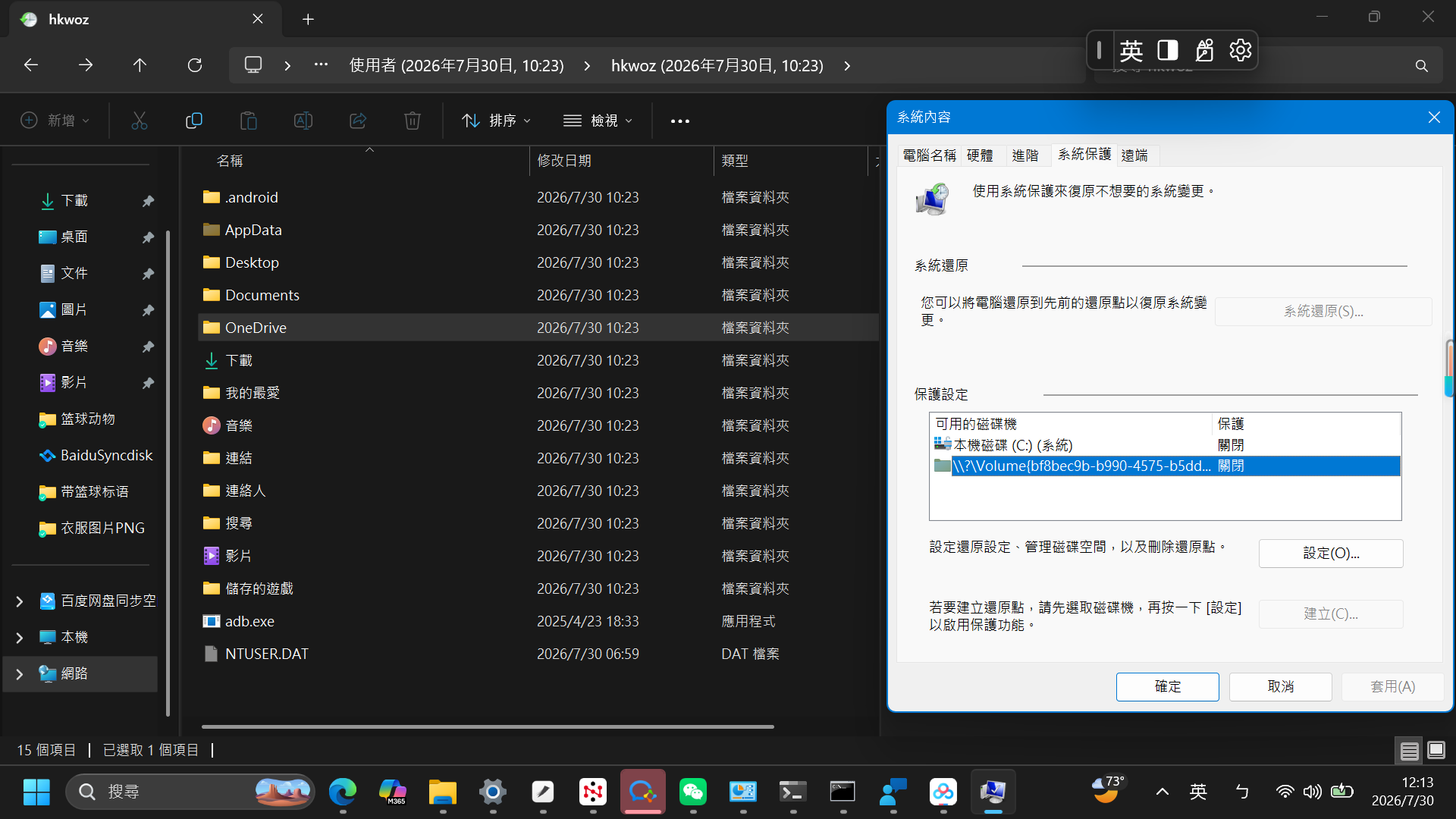Open the 檢視 view dropdown
The height and width of the screenshot is (819, 1456).
[598, 121]
